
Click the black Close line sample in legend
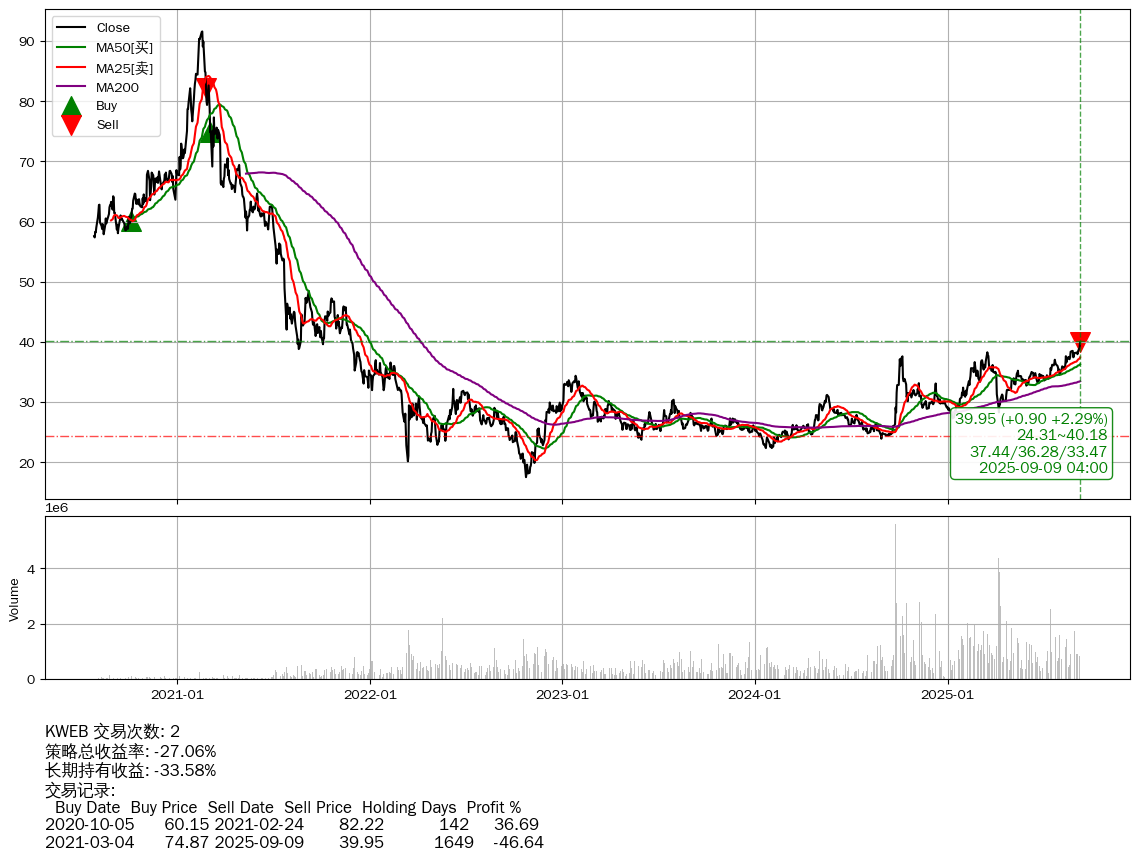71,28
